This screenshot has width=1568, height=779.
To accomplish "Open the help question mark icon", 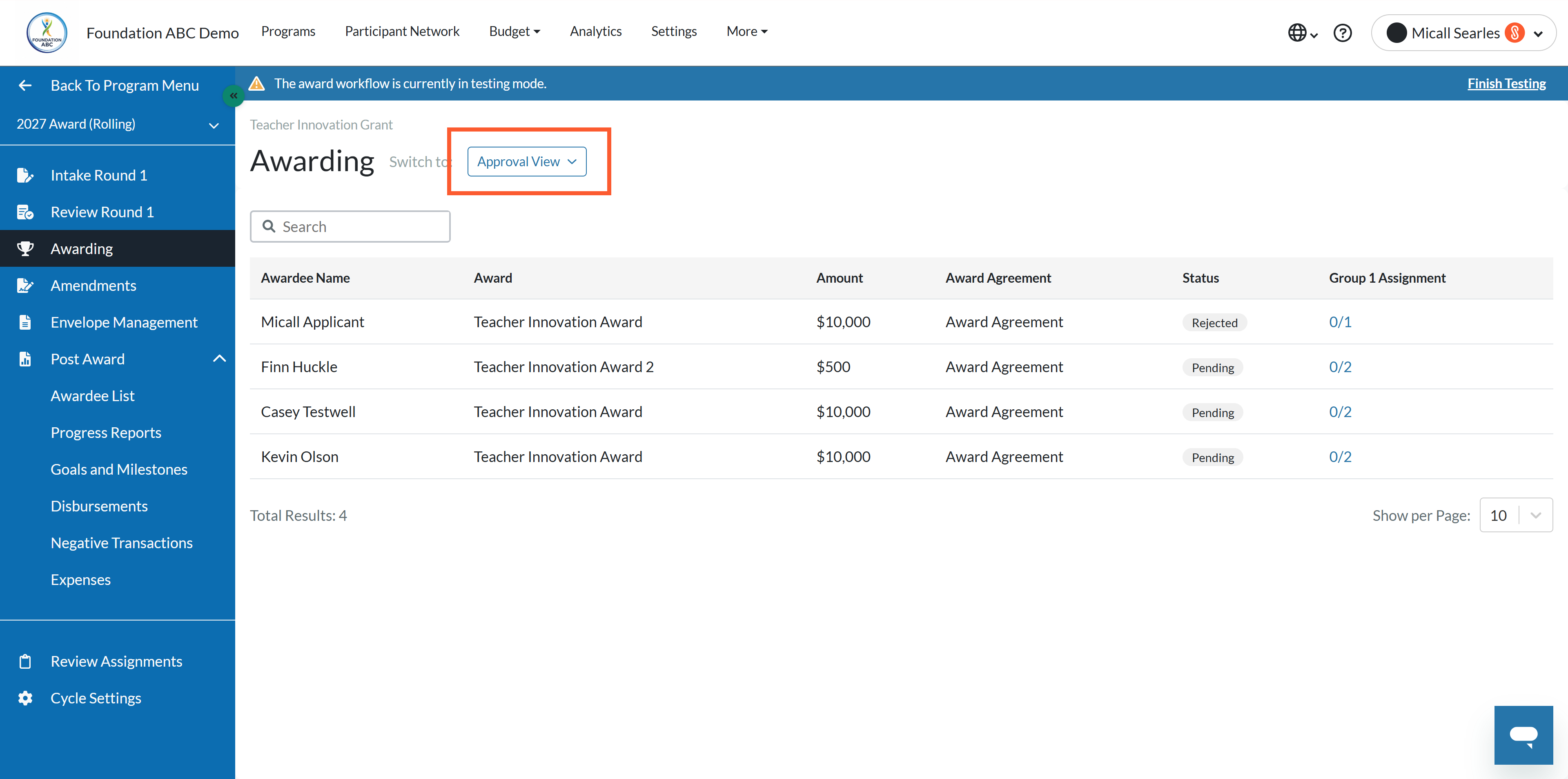I will pos(1342,33).
